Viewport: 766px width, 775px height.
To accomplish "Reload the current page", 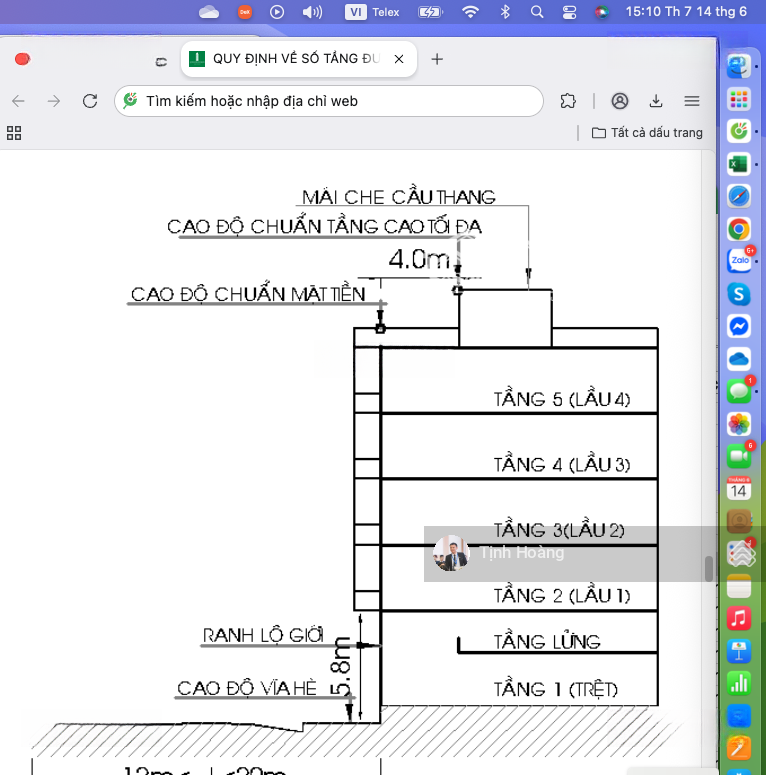I will tap(90, 101).
